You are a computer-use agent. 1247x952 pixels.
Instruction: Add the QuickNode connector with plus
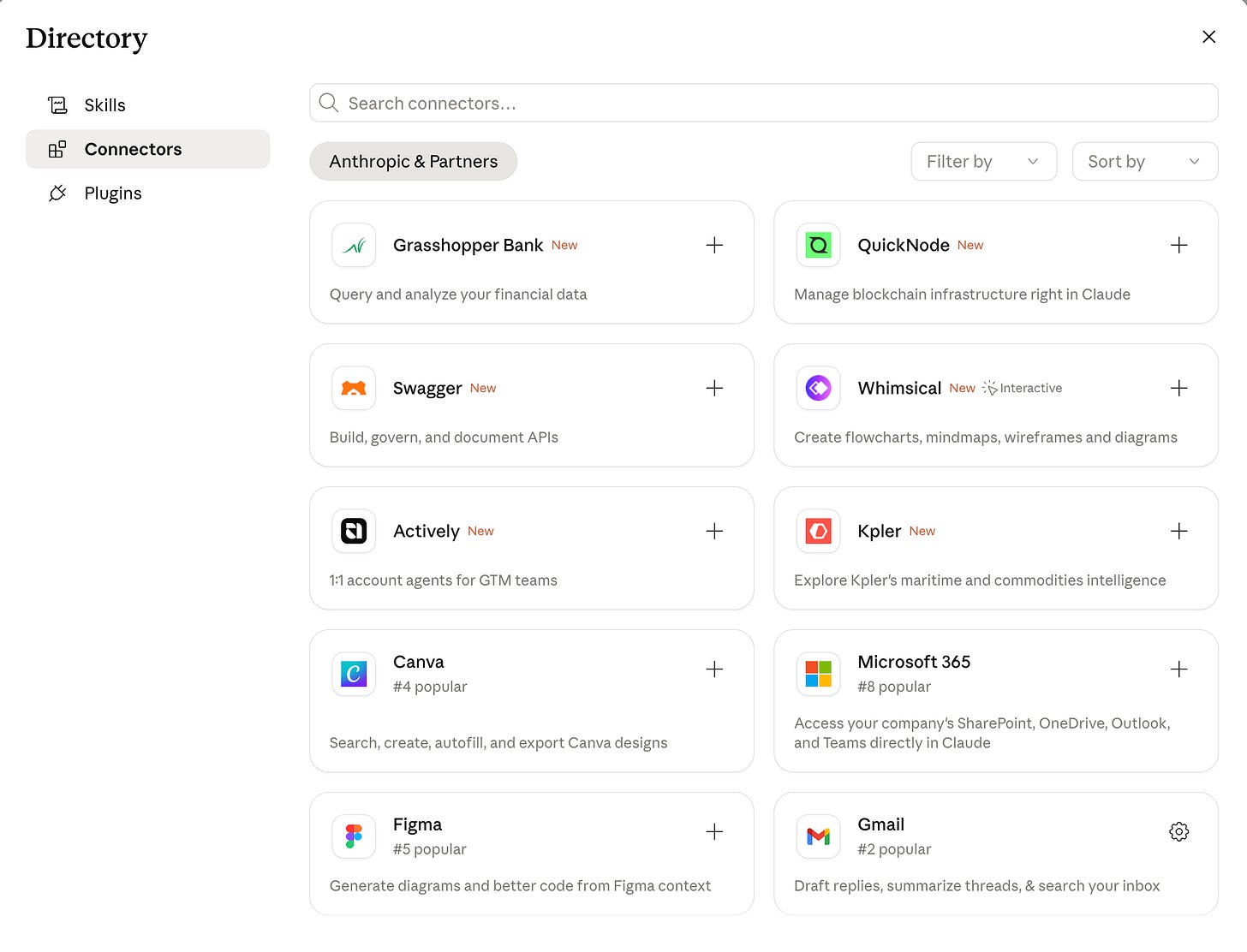tap(1178, 246)
